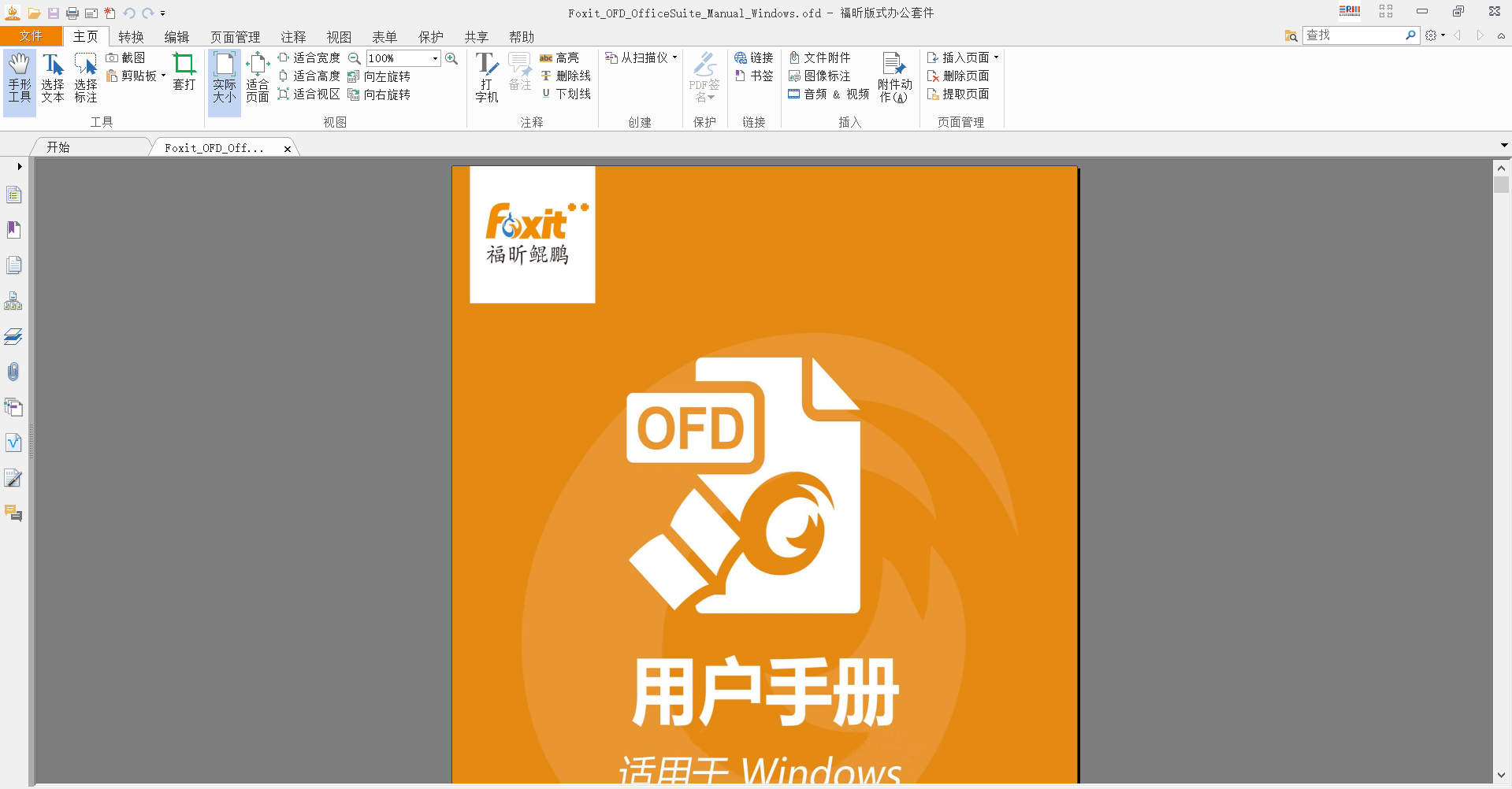
Task: Toggle Fit Visible view (适合视区)
Action: coord(309,94)
